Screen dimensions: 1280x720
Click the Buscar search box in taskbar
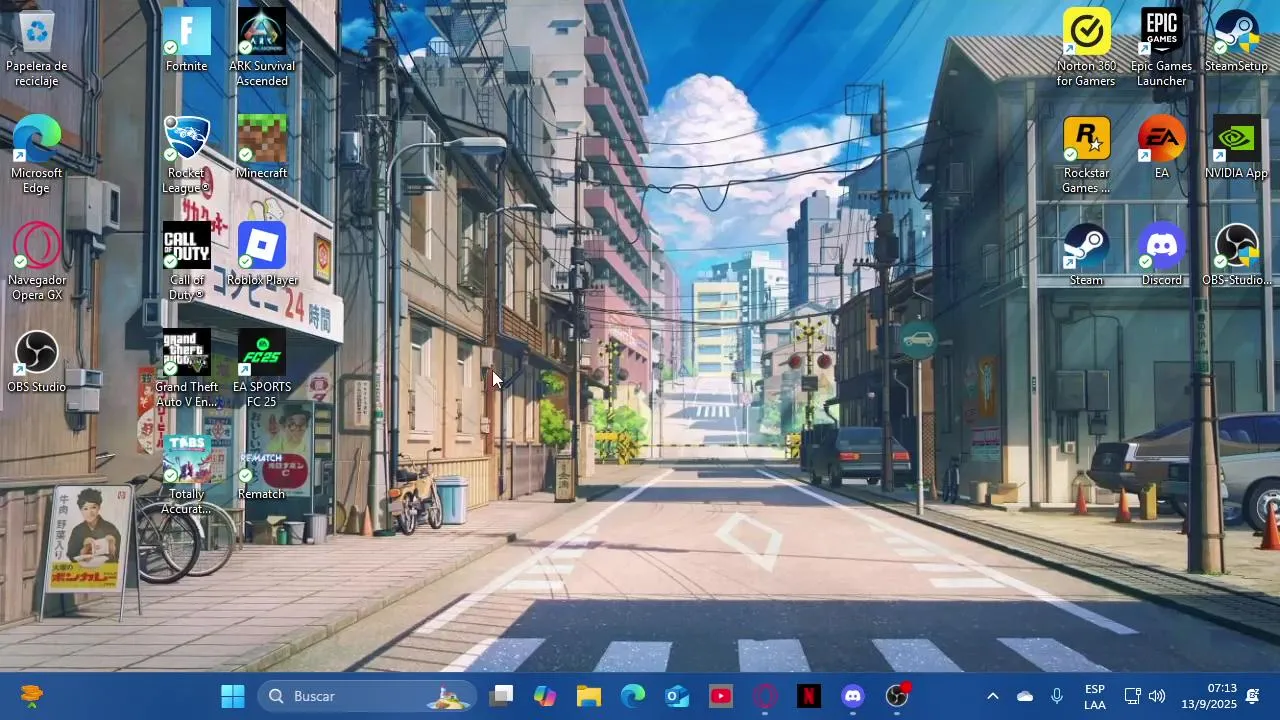tap(367, 696)
